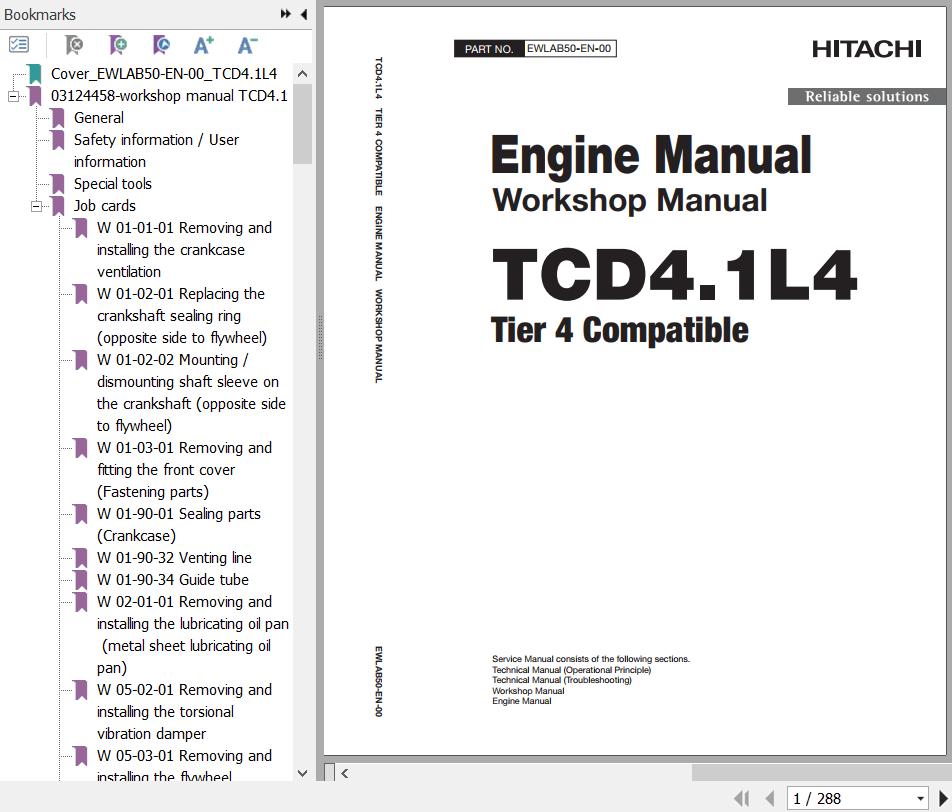
Task: Open W 01-03-01 front cover bookmark
Action: coord(185,469)
